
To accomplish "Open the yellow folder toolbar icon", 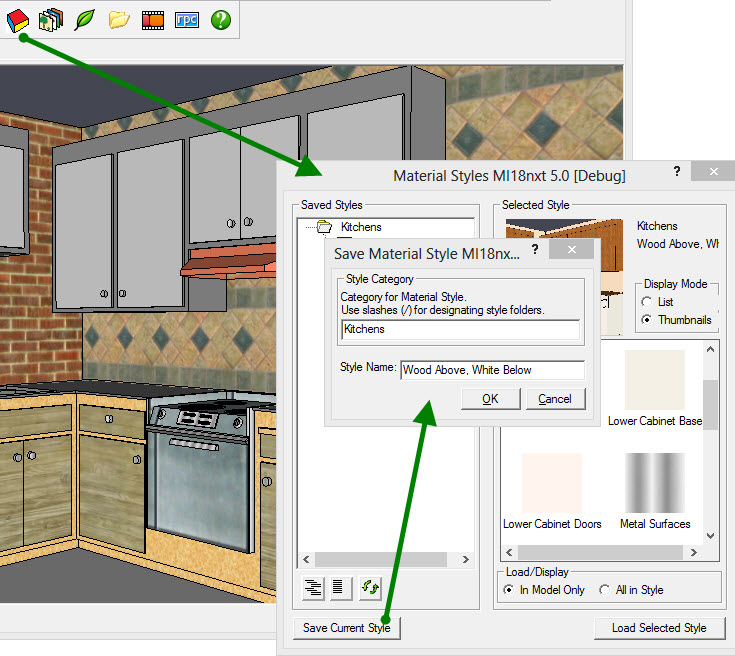I will pos(119,19).
